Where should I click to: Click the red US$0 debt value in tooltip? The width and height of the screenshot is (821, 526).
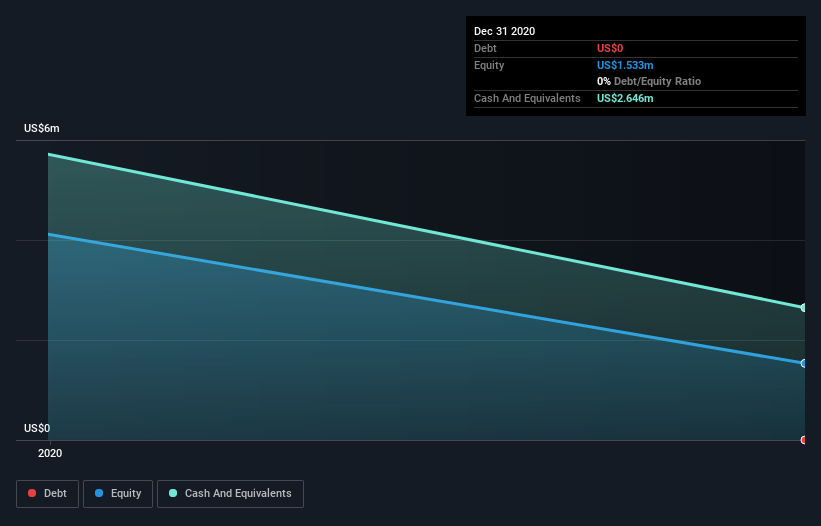click(610, 48)
